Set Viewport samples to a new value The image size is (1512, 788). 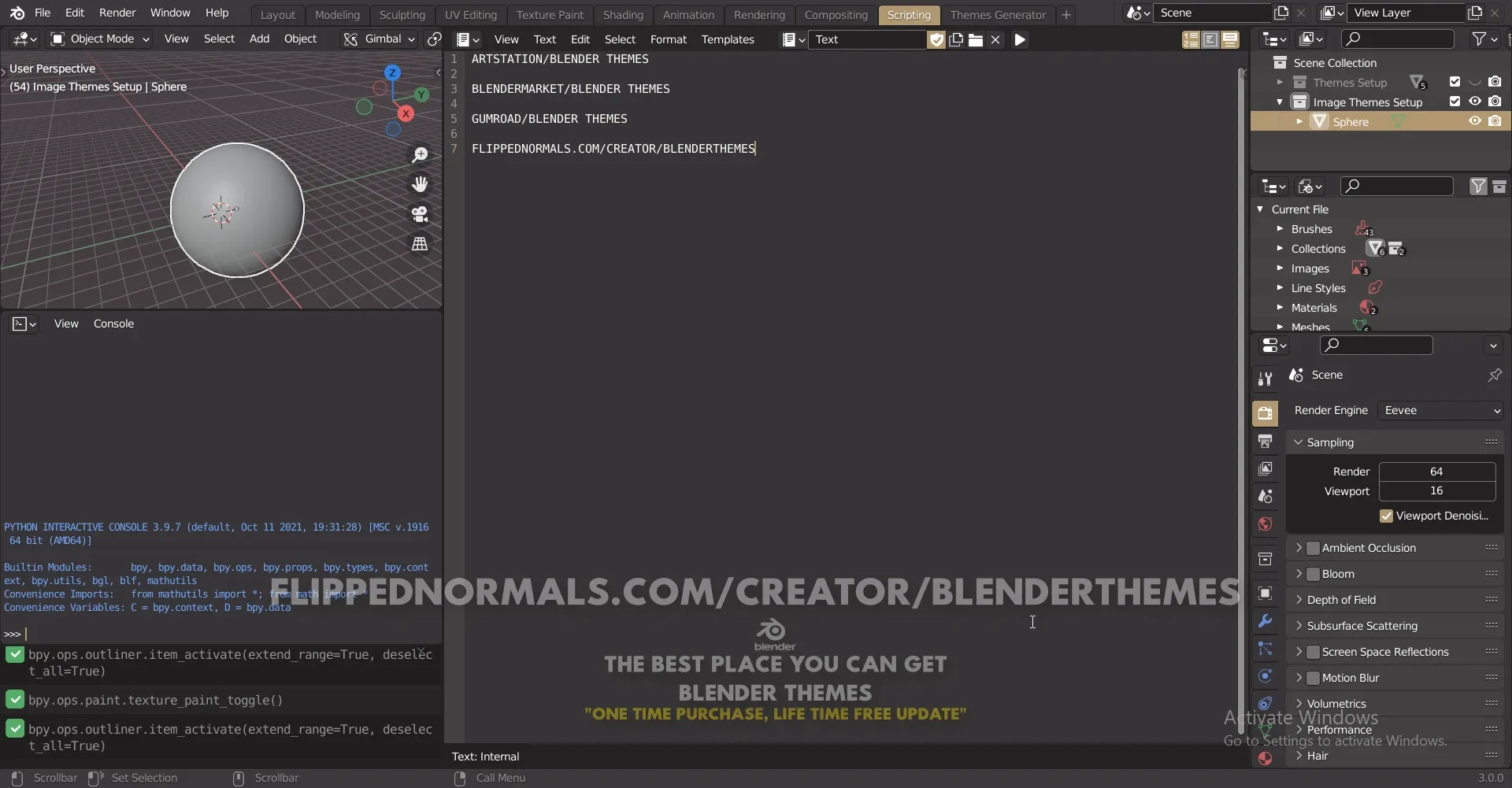[1438, 490]
